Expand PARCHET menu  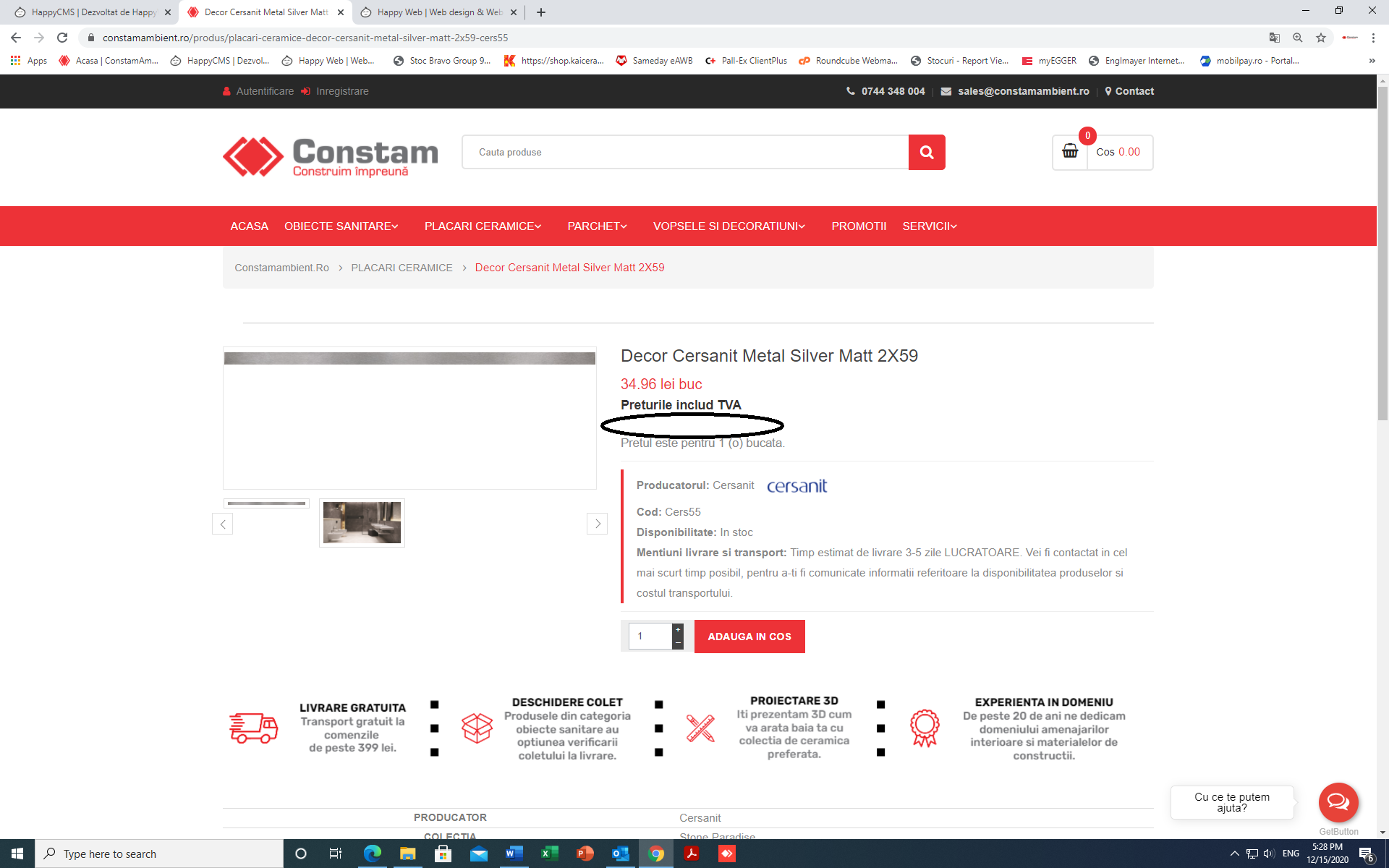(597, 226)
